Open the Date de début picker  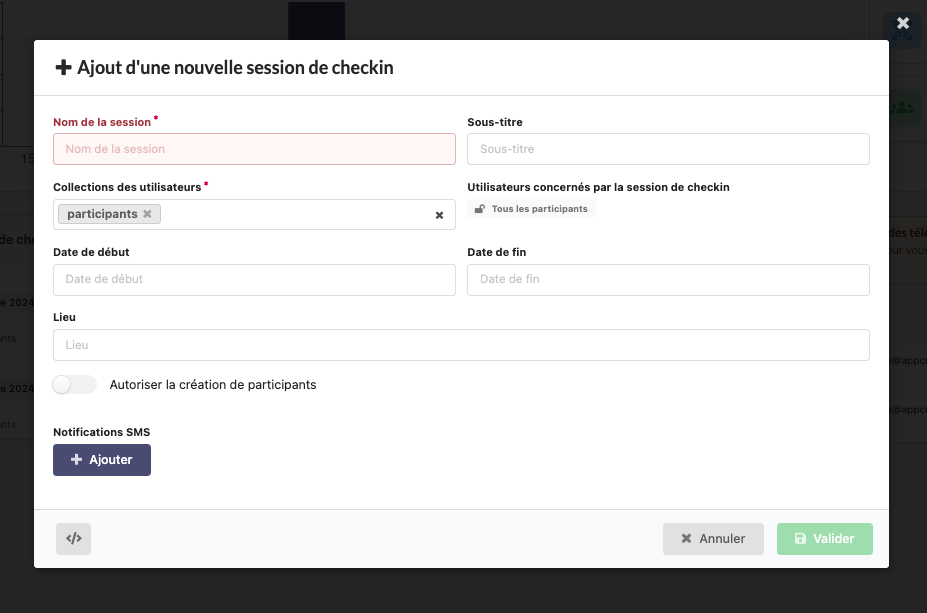coord(254,280)
